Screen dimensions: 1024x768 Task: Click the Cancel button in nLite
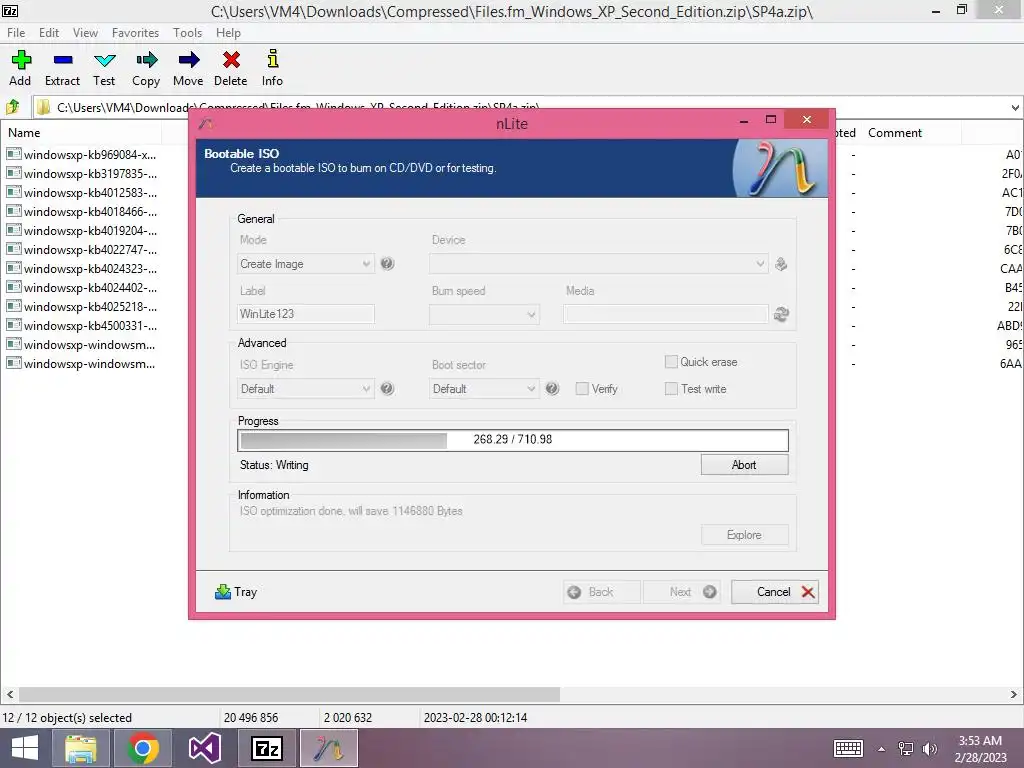pyautogui.click(x=775, y=592)
